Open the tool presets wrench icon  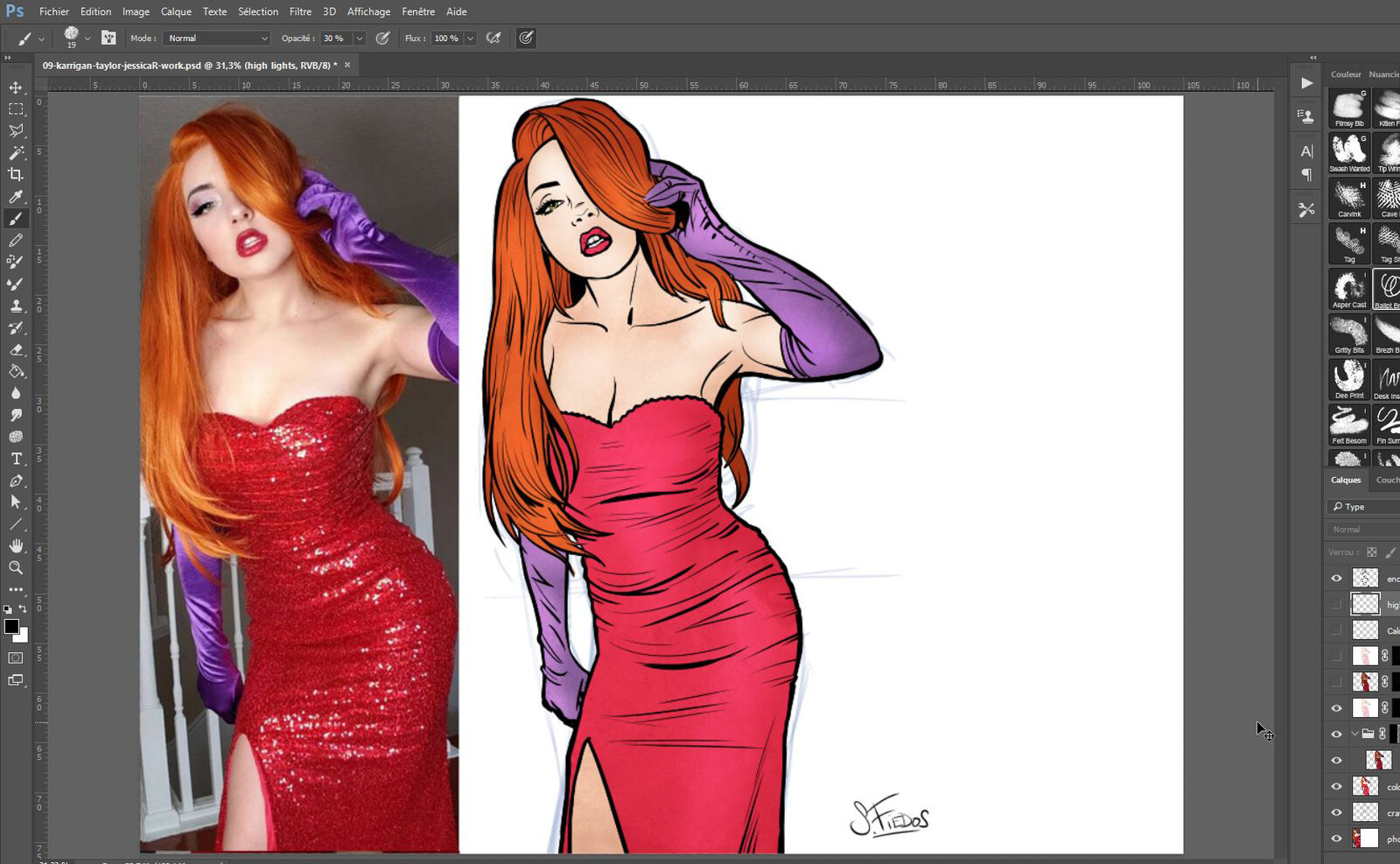1306,210
